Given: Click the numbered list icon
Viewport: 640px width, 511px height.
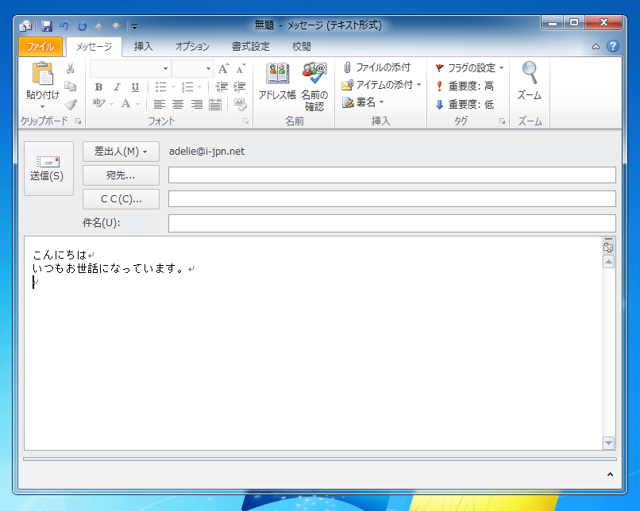Looking at the screenshot, I should 187,87.
